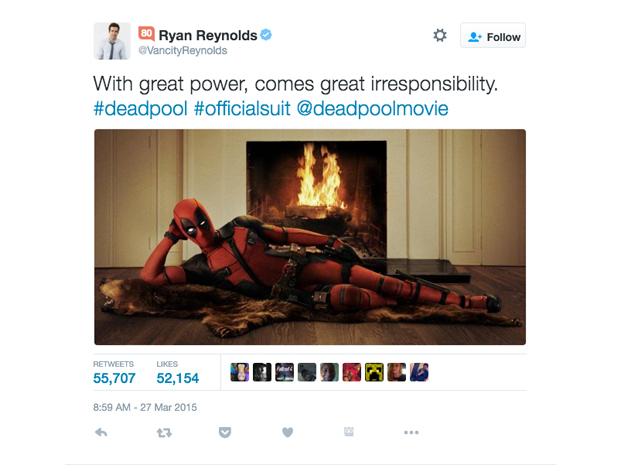The height and width of the screenshot is (465, 620).
Task: Open the three-dot more options menu
Action: tap(411, 433)
